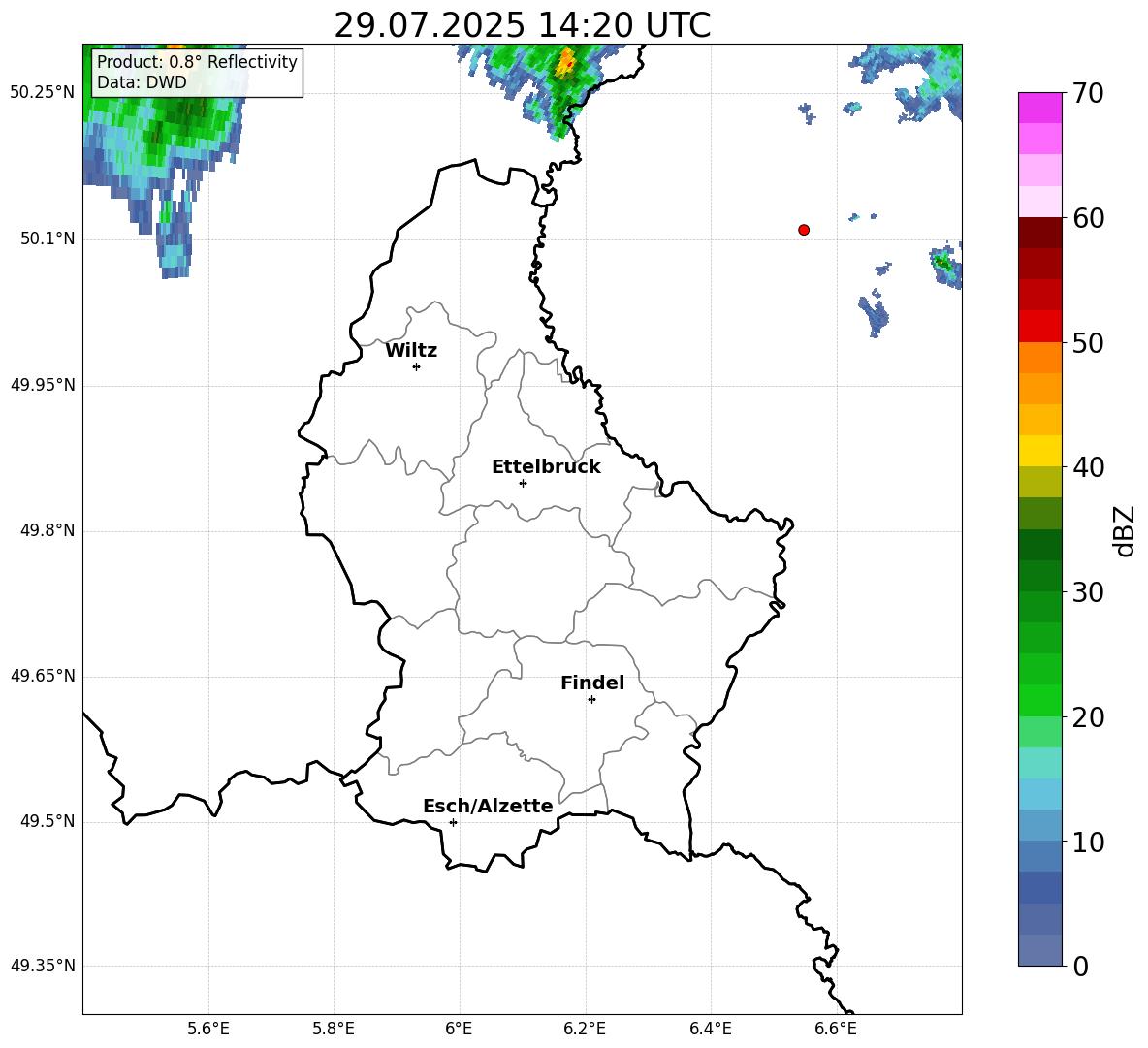This screenshot has height=1048, width=1148.
Task: Click the Findel location label
Action: [592, 683]
